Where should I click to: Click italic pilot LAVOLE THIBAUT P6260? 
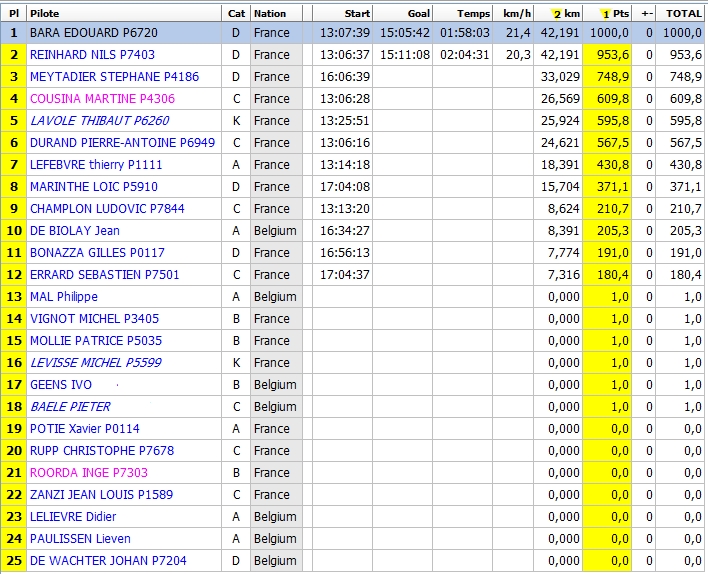pyautogui.click(x=99, y=120)
